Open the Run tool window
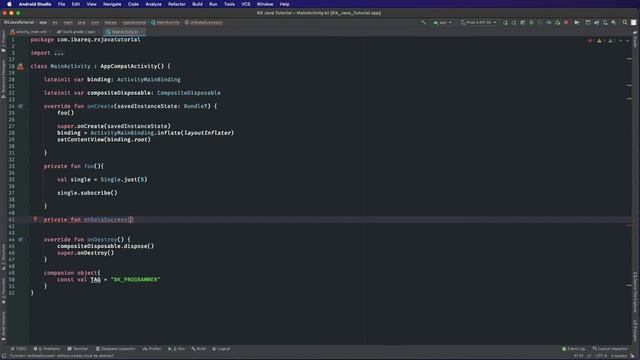Image resolution: width=640 pixels, height=360 pixels. 177,349
